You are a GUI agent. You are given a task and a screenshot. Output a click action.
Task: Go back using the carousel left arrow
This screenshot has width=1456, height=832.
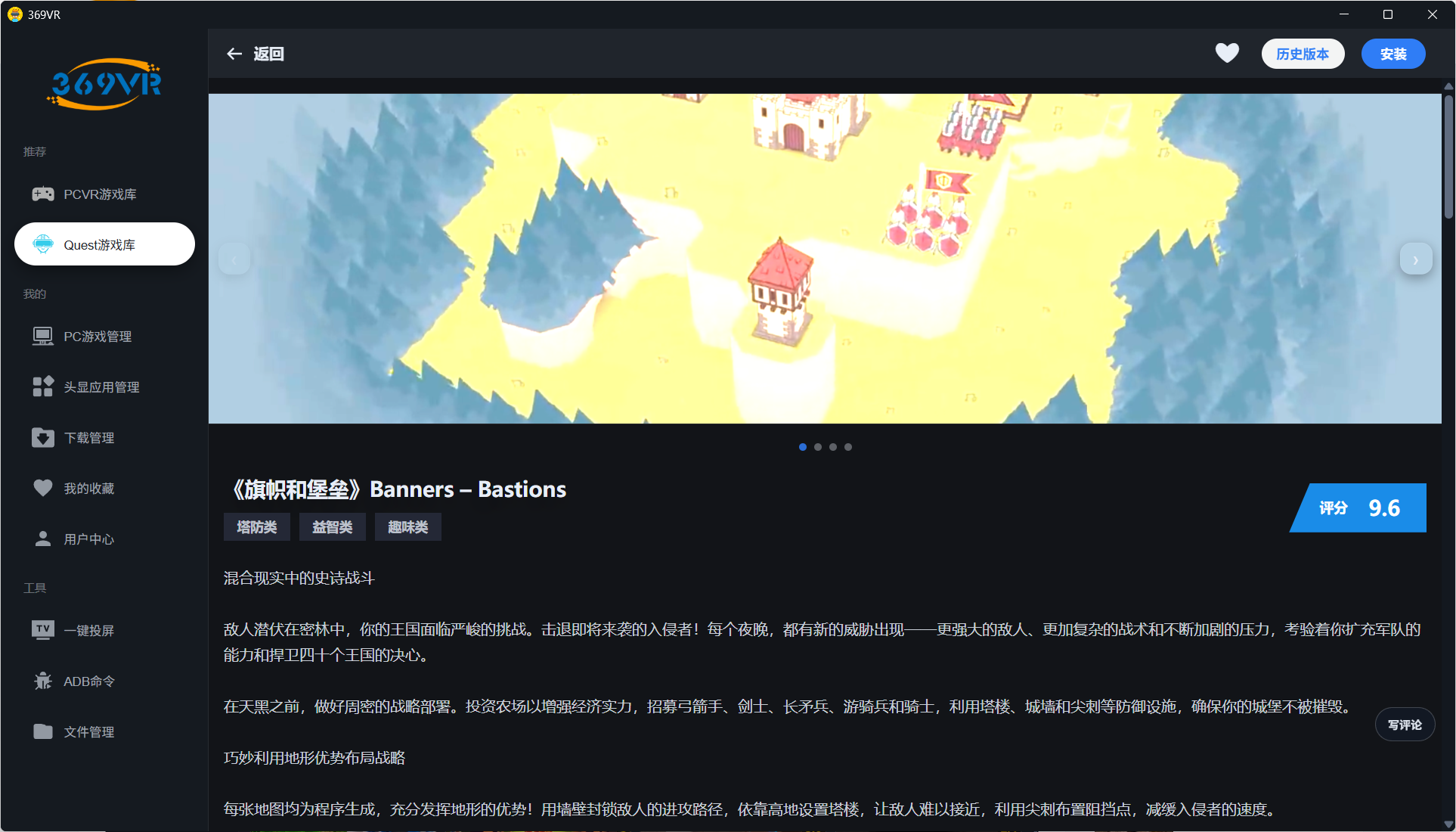point(234,259)
